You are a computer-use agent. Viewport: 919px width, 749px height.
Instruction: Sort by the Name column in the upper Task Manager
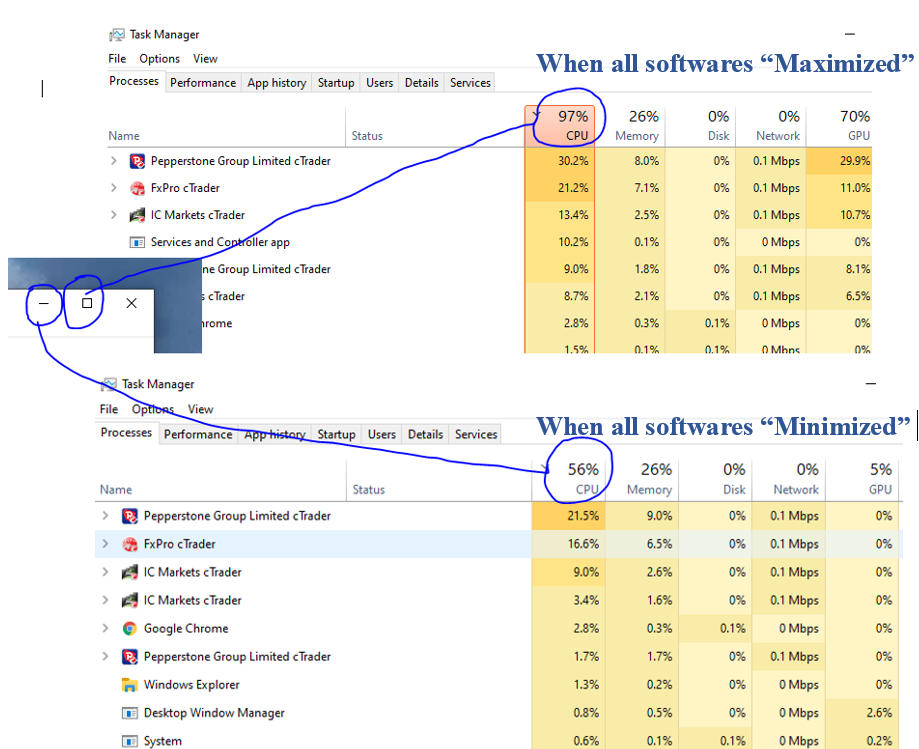226,126
